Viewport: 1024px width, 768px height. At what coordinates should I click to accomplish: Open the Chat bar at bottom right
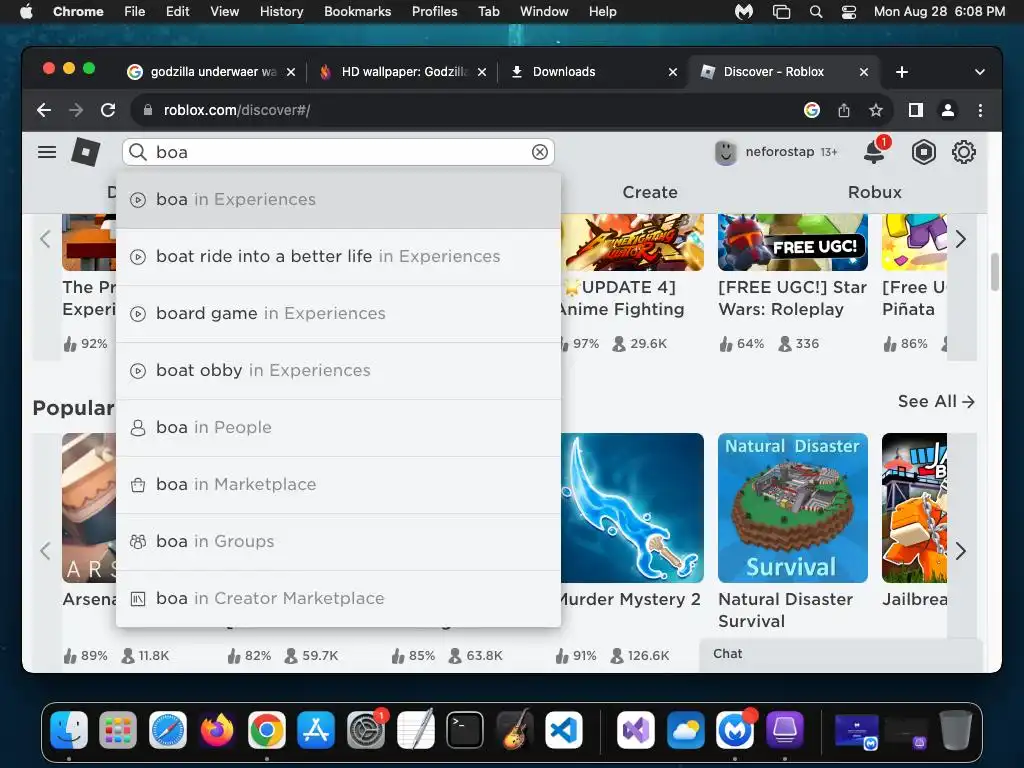click(x=840, y=654)
